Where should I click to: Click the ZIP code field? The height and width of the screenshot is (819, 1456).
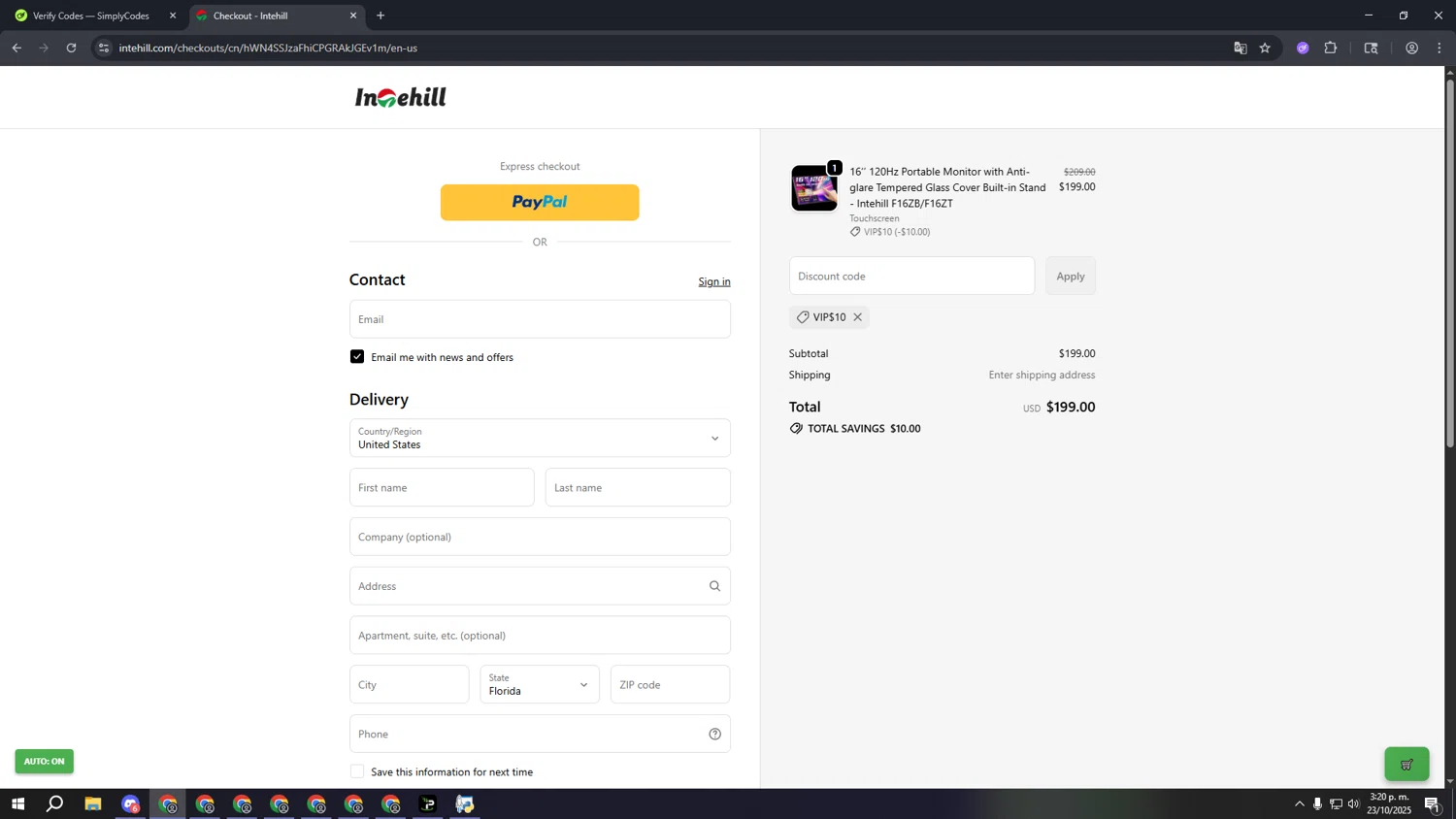pyautogui.click(x=670, y=684)
